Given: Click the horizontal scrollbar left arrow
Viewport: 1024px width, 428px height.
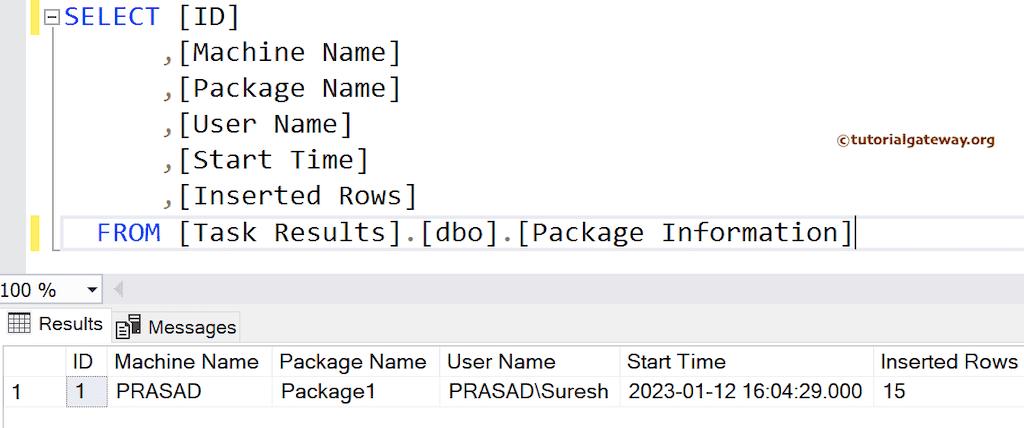Looking at the screenshot, I should 118,291.
